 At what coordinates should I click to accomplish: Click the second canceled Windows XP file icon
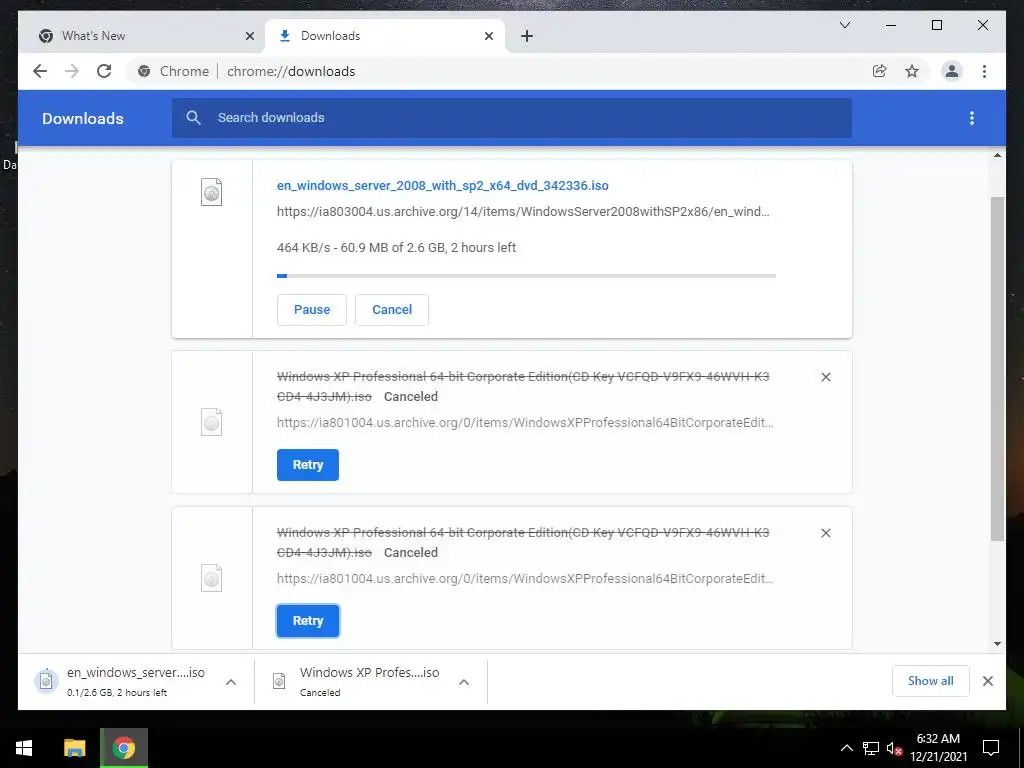click(x=211, y=578)
